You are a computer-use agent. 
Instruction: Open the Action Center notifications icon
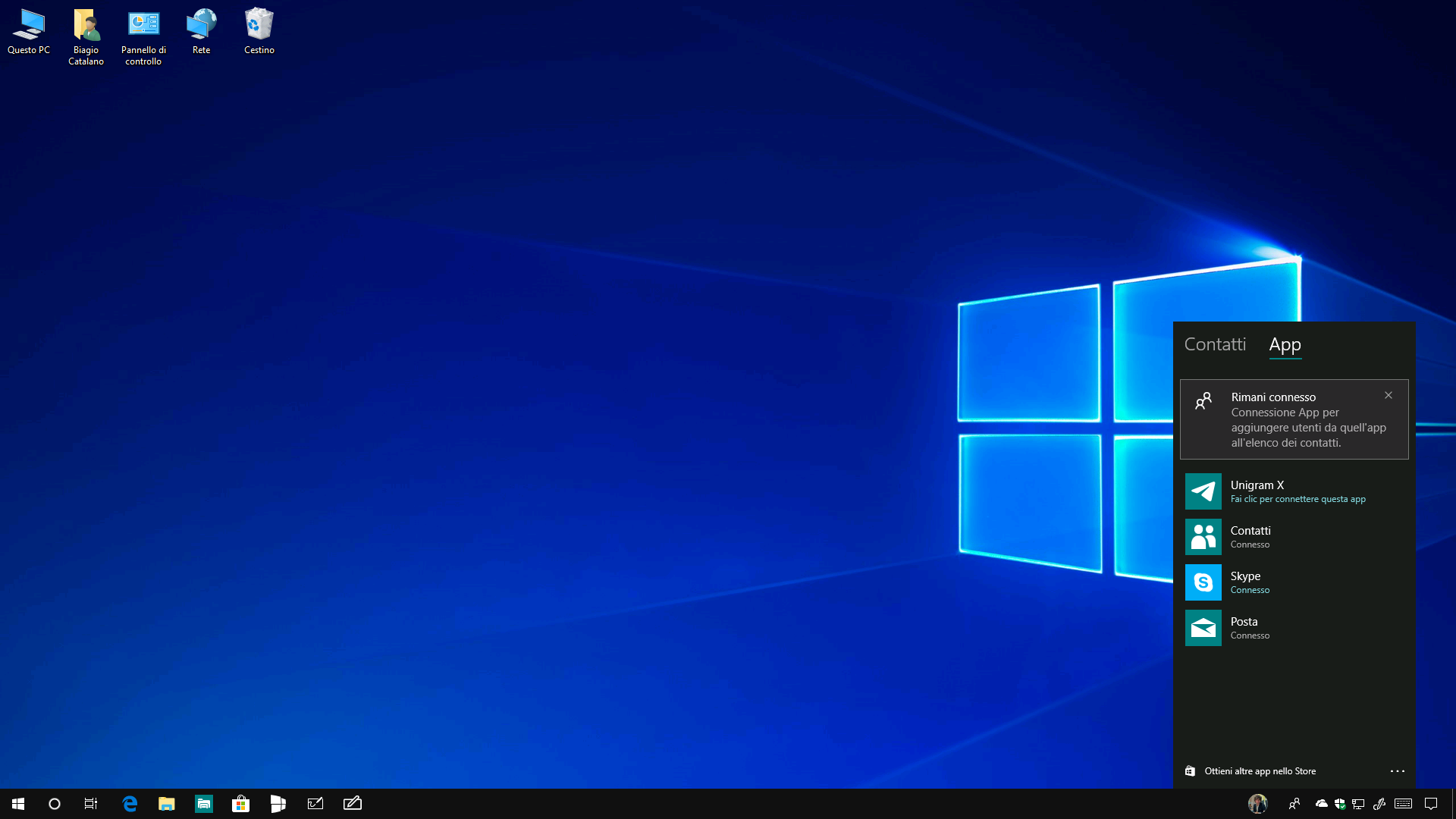pyautogui.click(x=1431, y=804)
